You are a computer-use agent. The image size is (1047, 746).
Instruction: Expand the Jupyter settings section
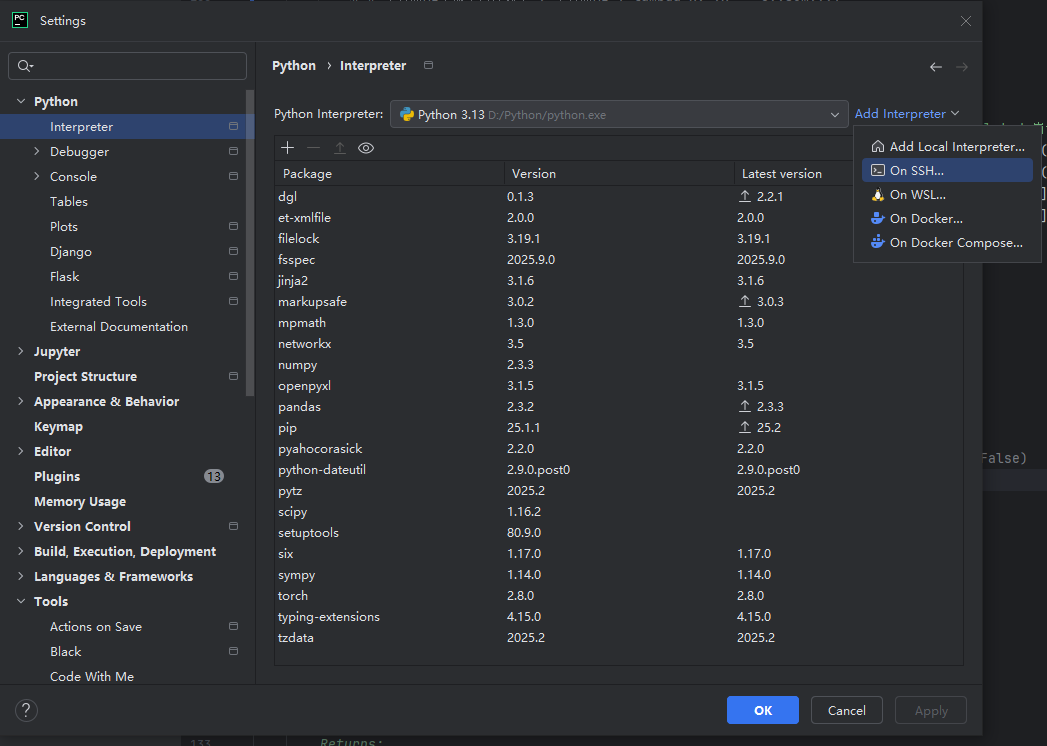(x=21, y=352)
